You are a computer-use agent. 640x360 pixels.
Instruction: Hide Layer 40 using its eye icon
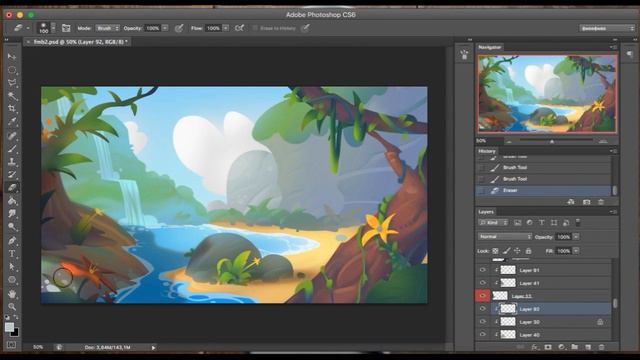click(x=482, y=335)
